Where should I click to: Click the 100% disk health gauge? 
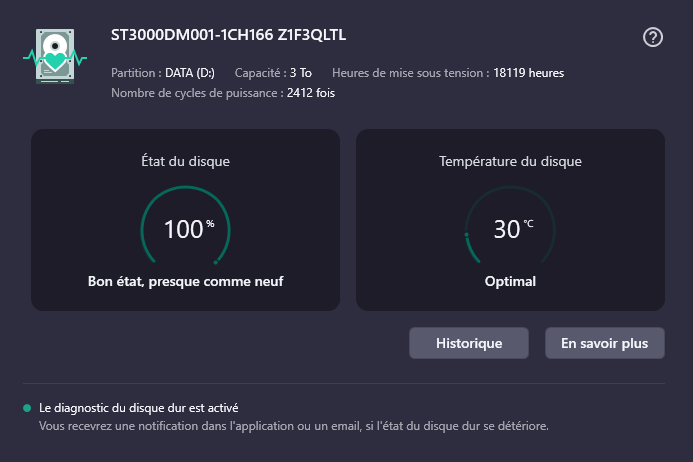click(185, 229)
